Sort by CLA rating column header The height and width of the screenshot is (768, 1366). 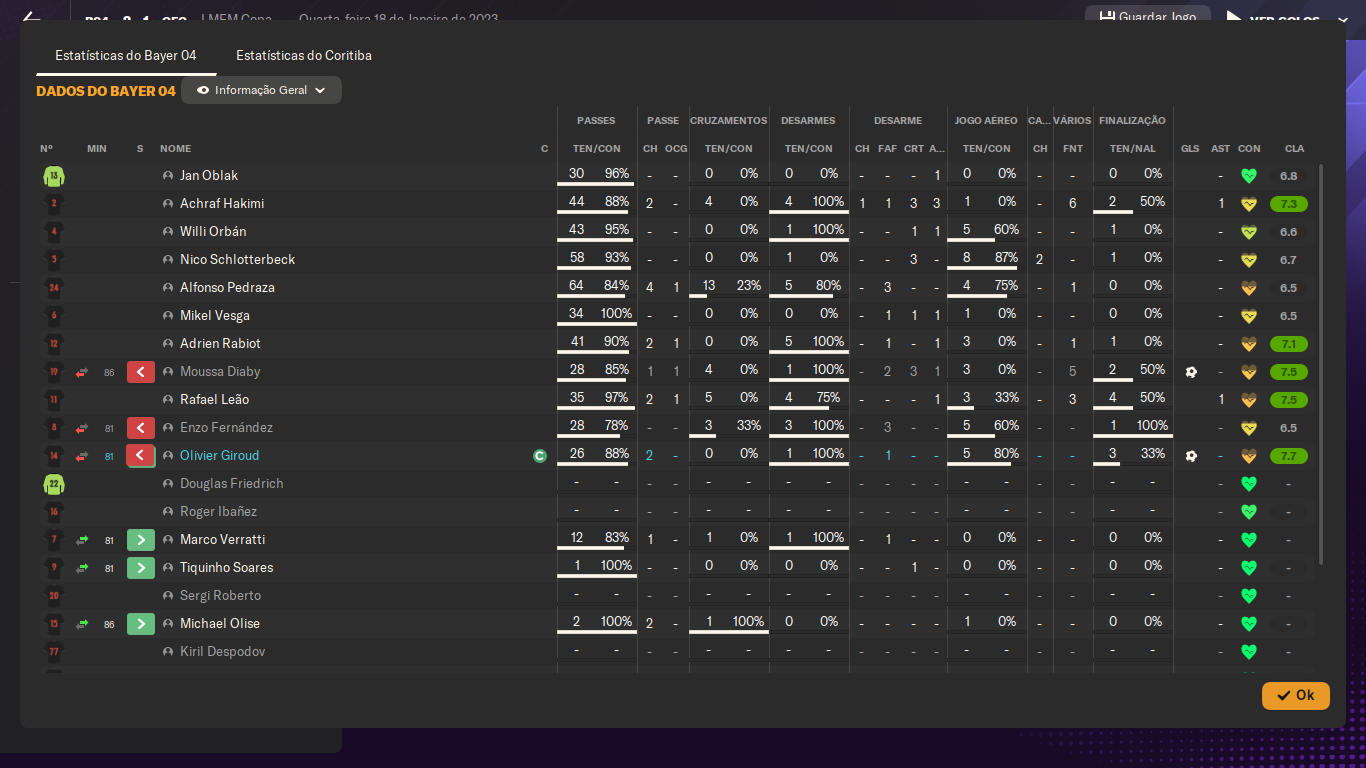click(1294, 148)
